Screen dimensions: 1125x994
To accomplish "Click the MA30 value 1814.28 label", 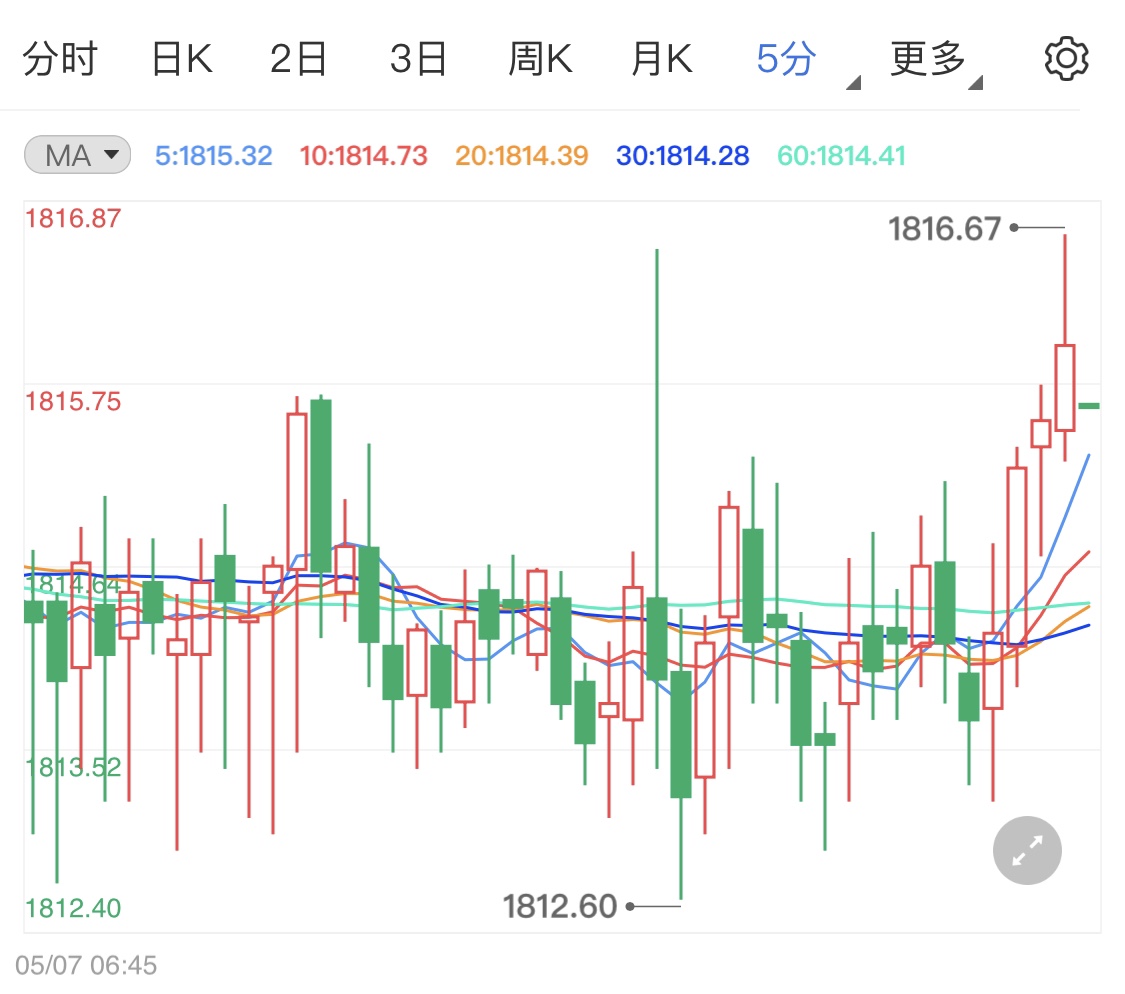I will pos(683,156).
